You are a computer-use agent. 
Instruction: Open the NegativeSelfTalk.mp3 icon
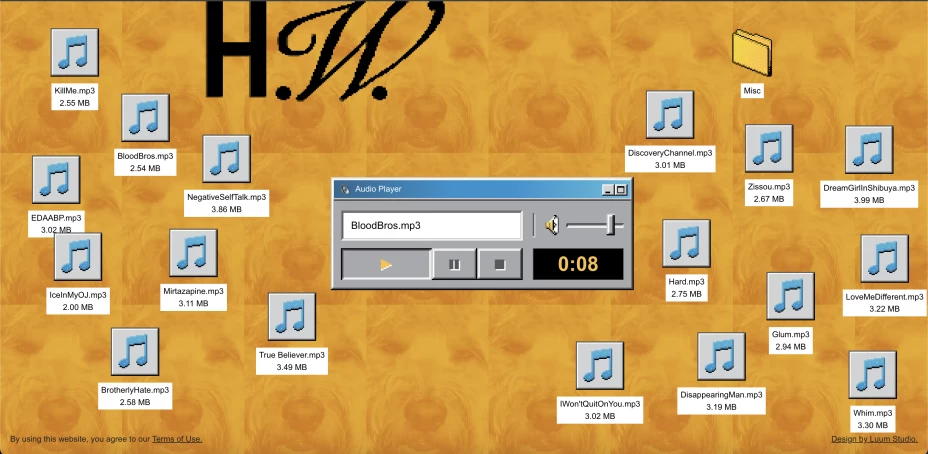click(x=227, y=159)
